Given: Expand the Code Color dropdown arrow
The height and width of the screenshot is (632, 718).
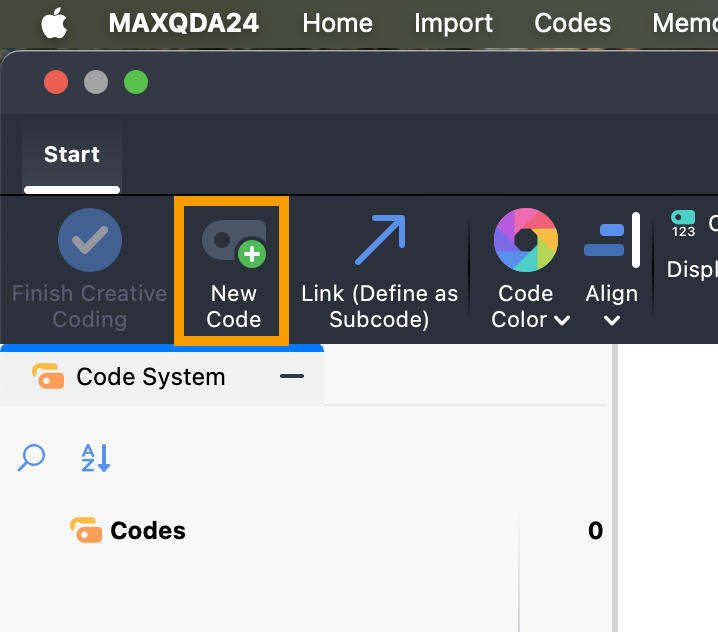Looking at the screenshot, I should (561, 321).
